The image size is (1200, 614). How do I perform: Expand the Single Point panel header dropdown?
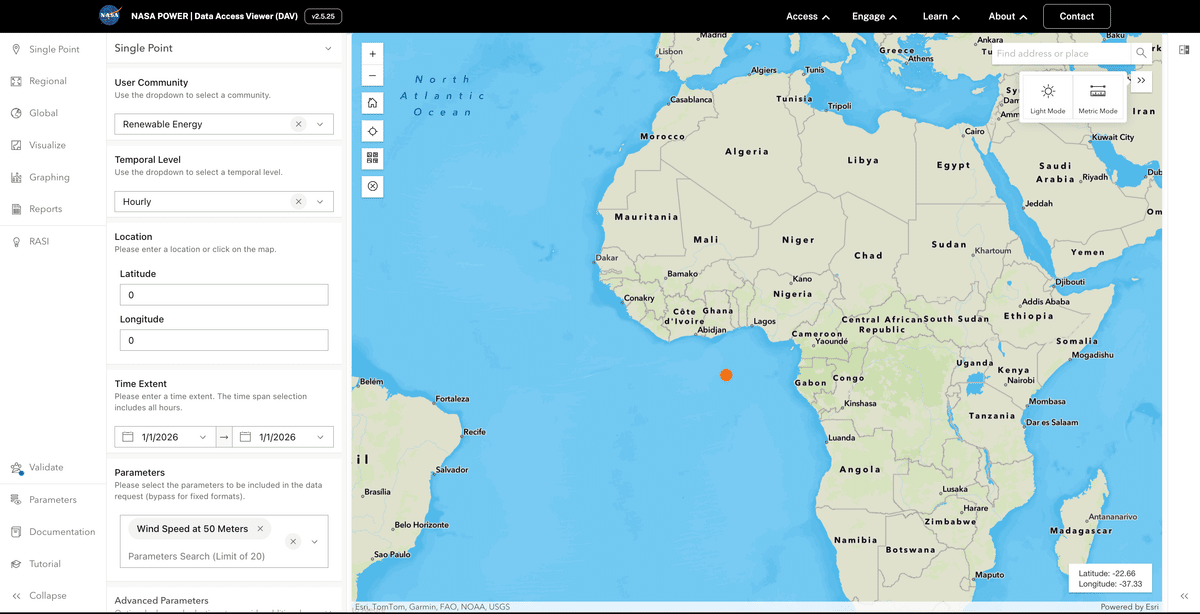[x=326, y=47]
